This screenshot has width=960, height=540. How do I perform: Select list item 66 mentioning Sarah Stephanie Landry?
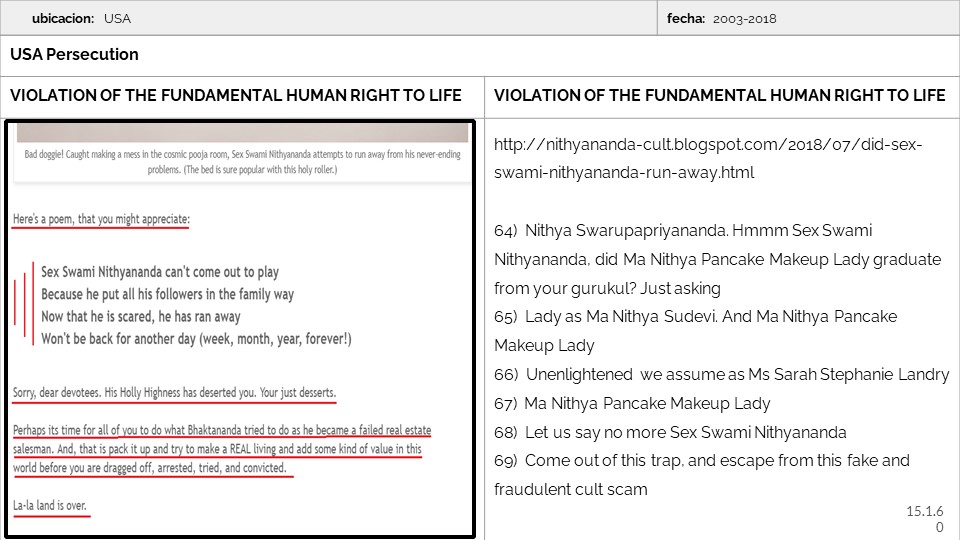click(x=721, y=374)
